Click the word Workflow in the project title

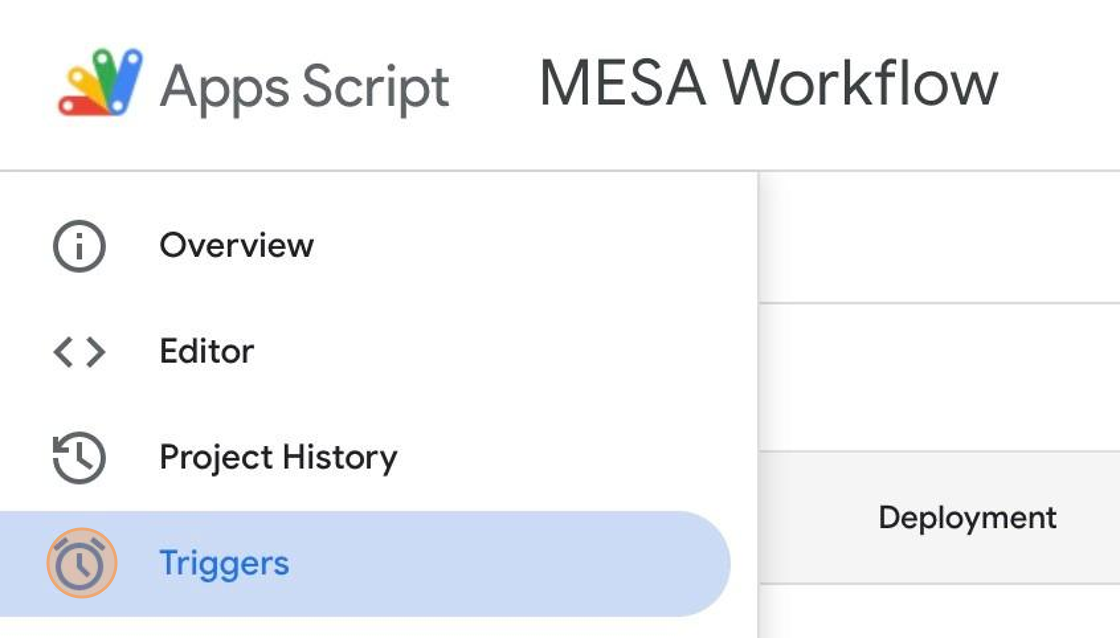tap(861, 83)
